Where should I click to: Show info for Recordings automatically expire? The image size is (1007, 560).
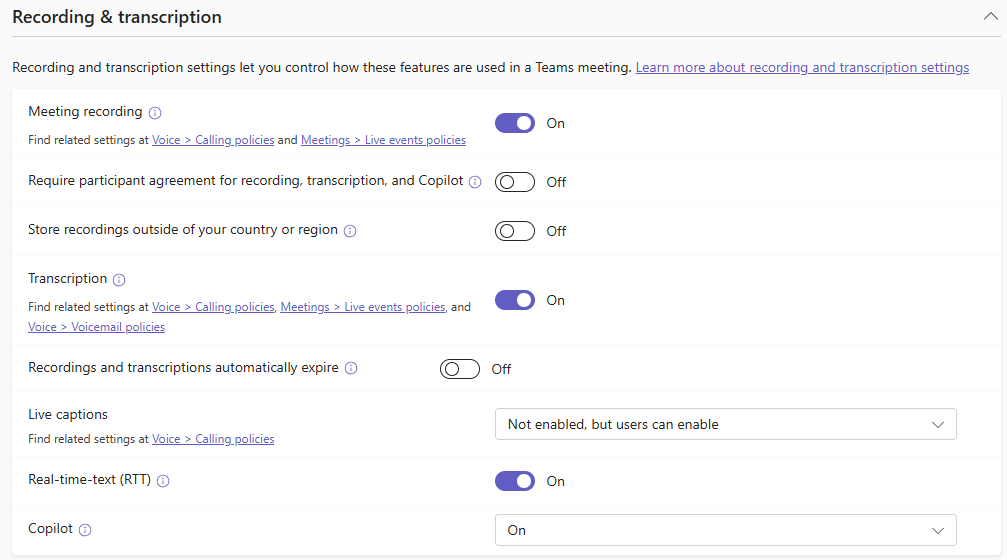[351, 368]
